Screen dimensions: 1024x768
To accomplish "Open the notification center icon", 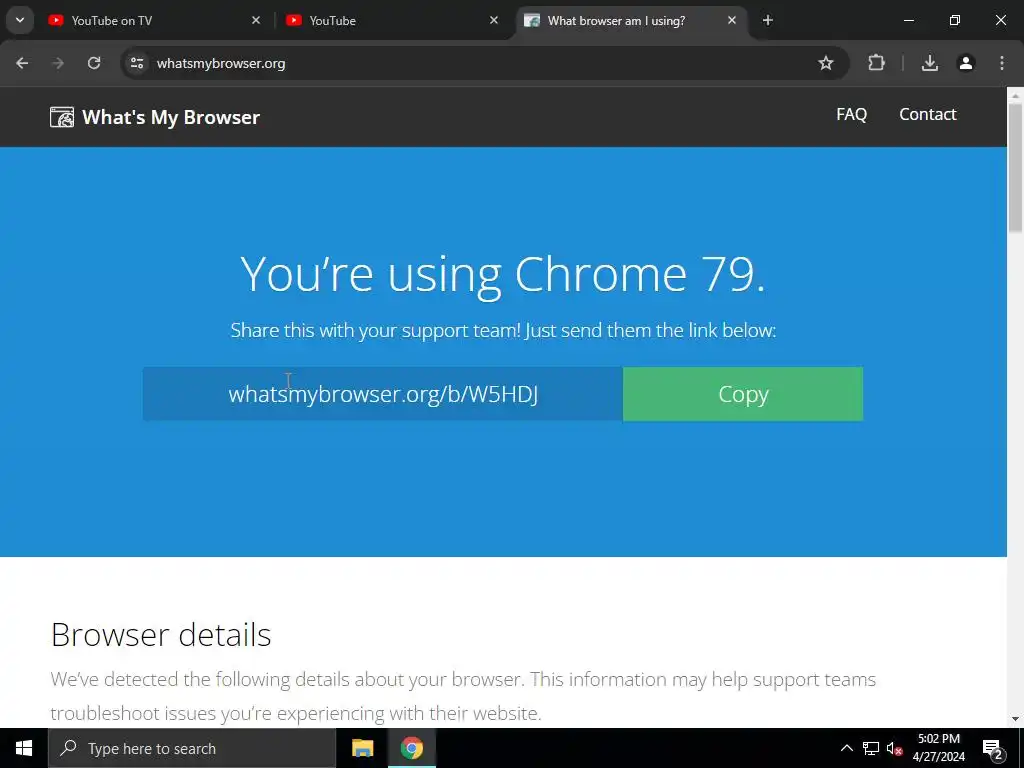I will coord(993,748).
